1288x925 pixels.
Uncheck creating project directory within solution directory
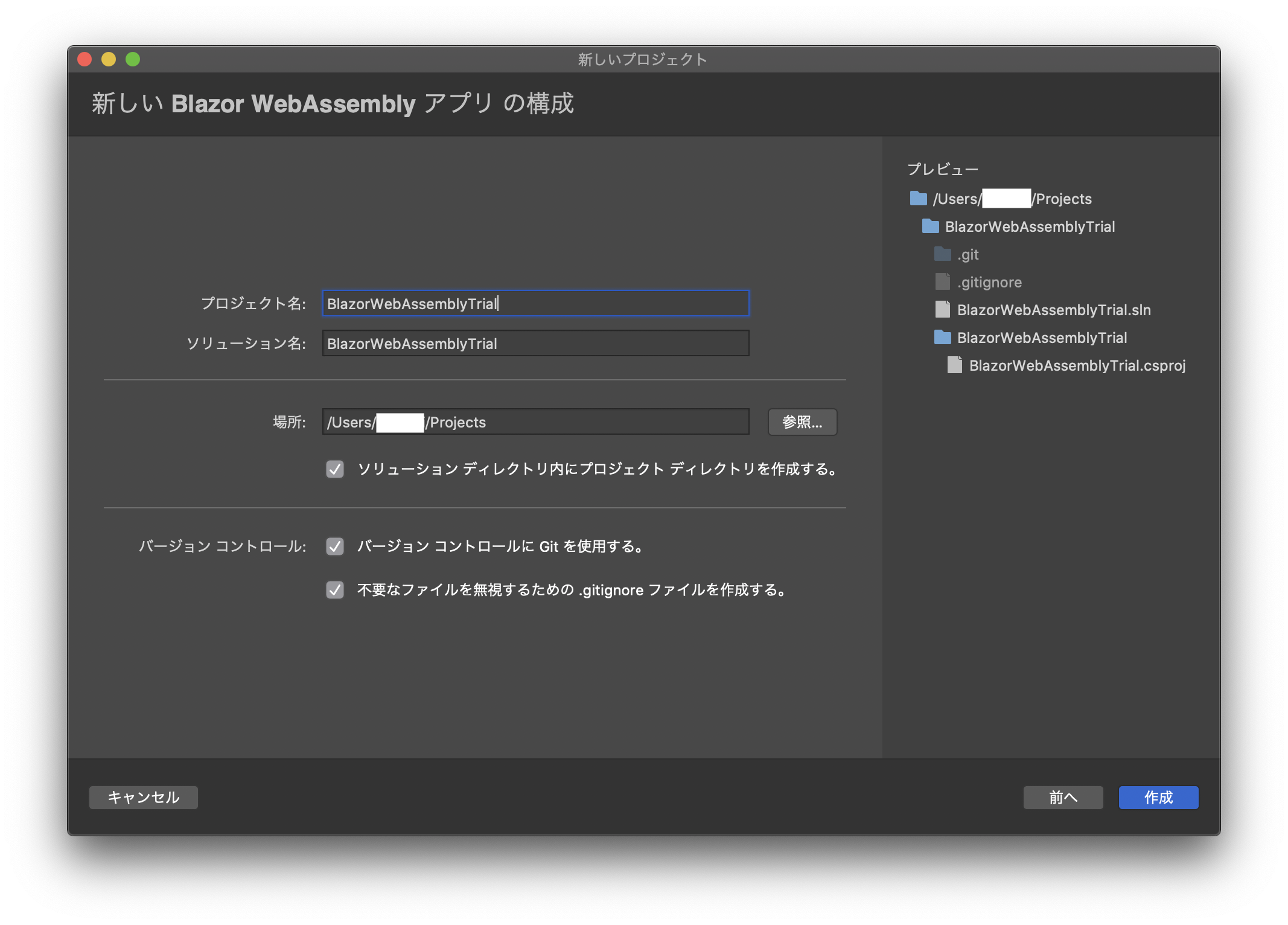pyautogui.click(x=335, y=469)
